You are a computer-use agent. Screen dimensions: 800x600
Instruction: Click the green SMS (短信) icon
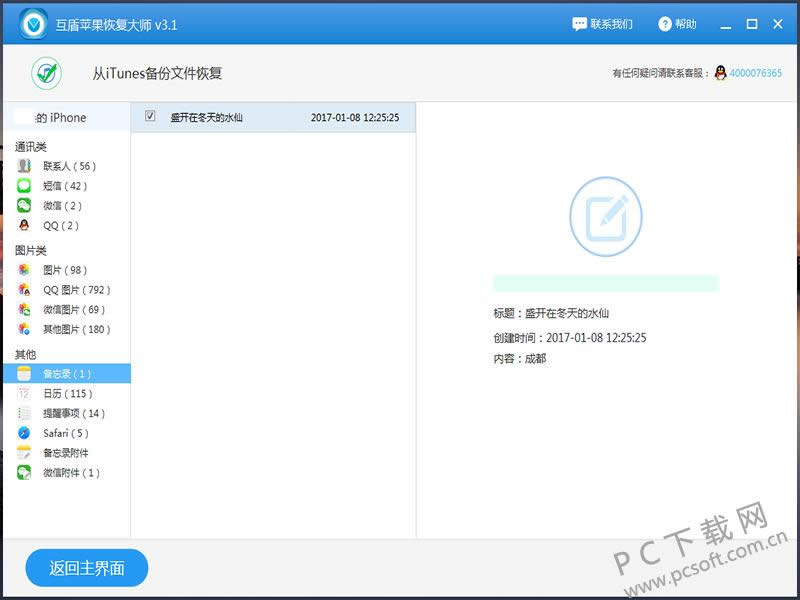tap(24, 186)
